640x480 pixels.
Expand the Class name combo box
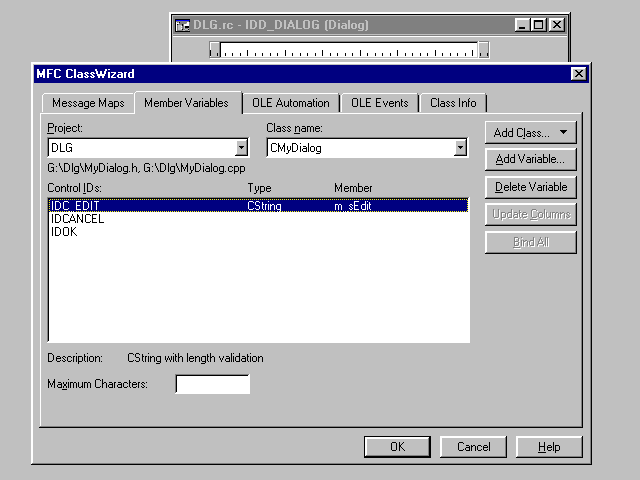click(460, 148)
